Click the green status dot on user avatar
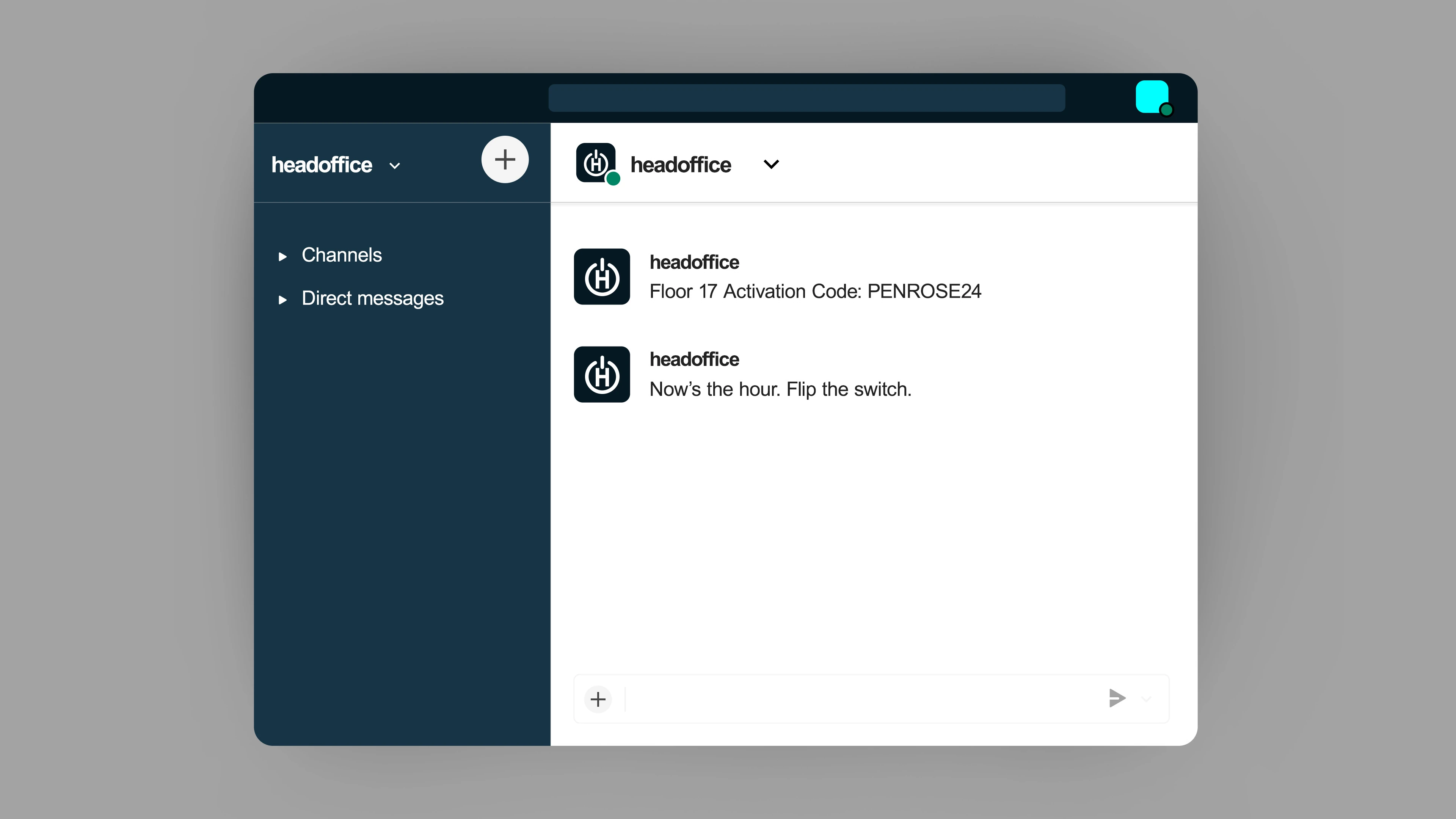The image size is (1456, 819). (x=1166, y=110)
